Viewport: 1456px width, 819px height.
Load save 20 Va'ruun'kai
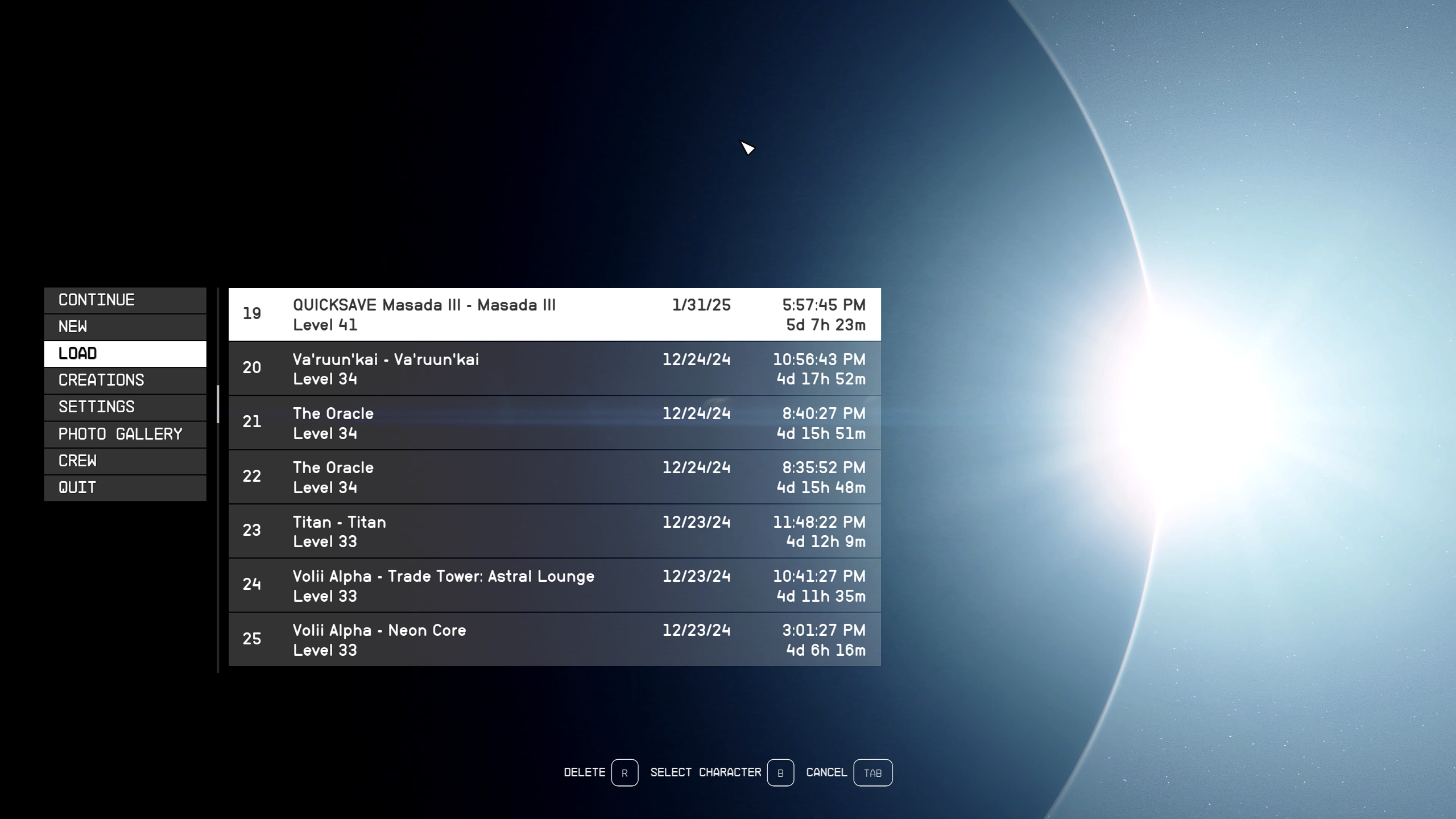pyautogui.click(x=554, y=369)
